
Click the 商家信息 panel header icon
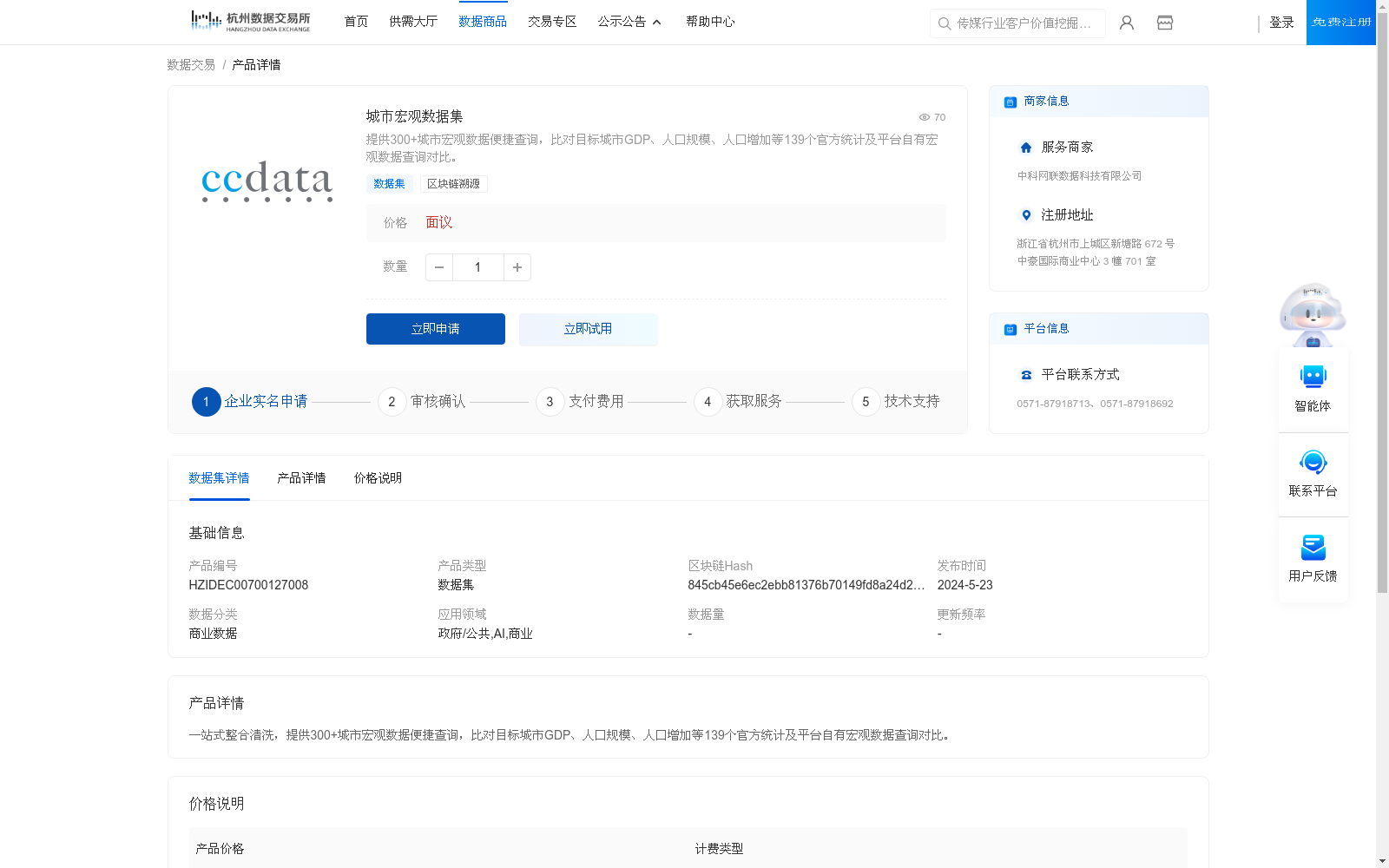1010,102
